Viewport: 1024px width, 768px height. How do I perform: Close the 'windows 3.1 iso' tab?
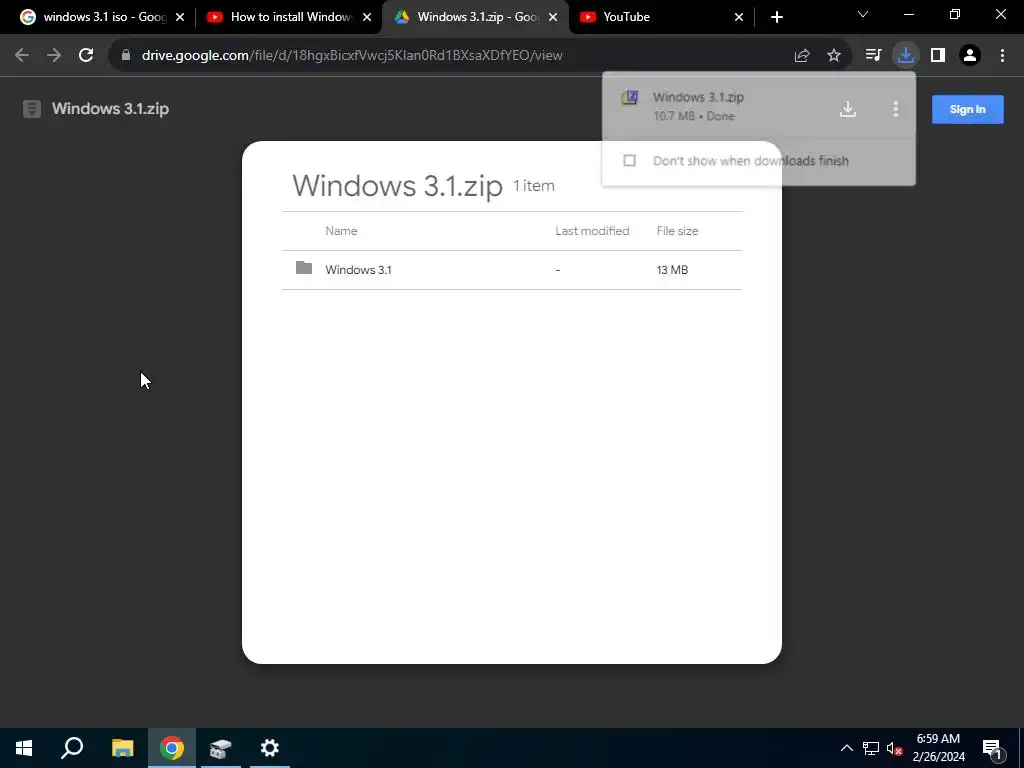(180, 18)
